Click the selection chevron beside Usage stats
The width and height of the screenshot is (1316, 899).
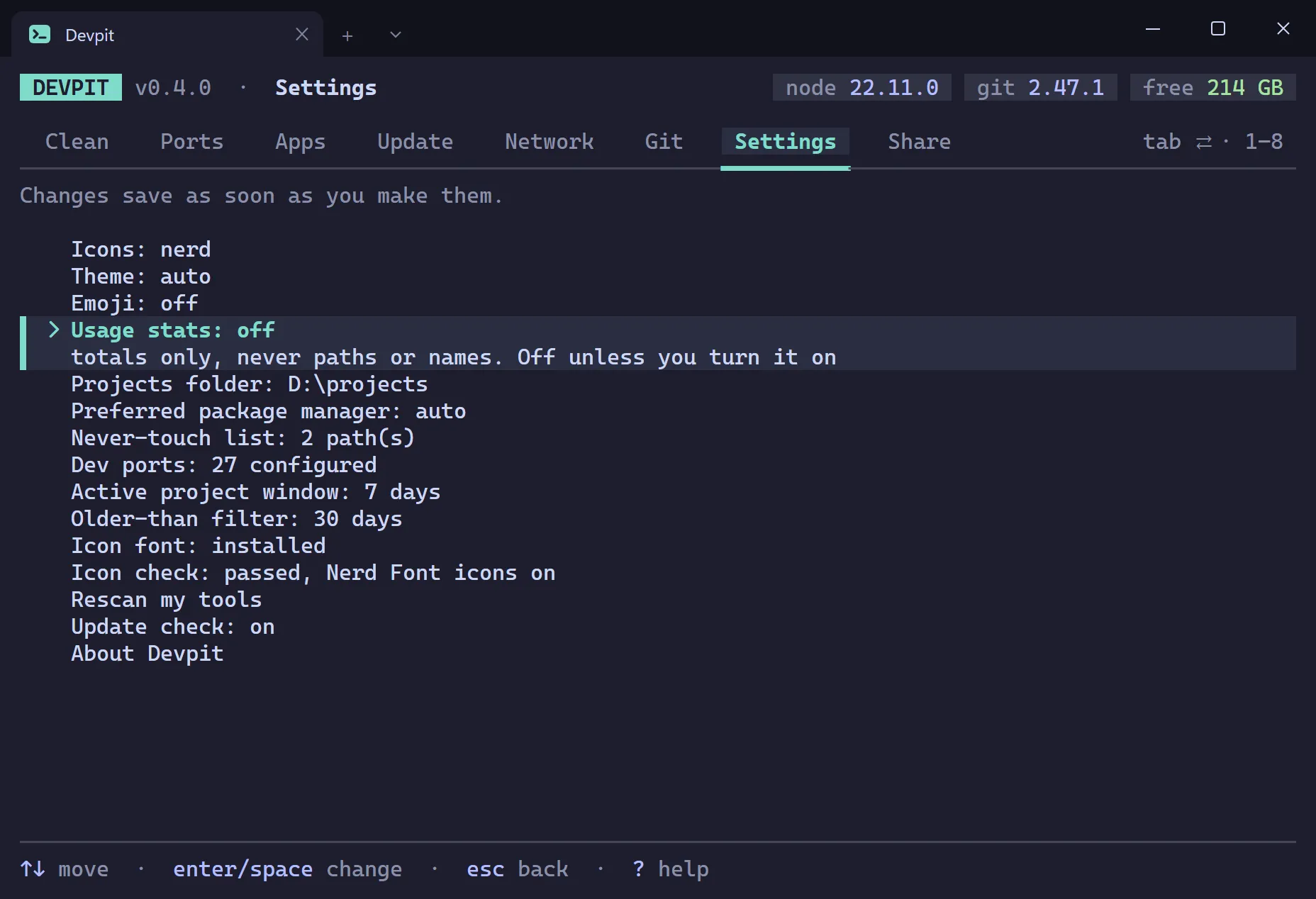click(54, 330)
